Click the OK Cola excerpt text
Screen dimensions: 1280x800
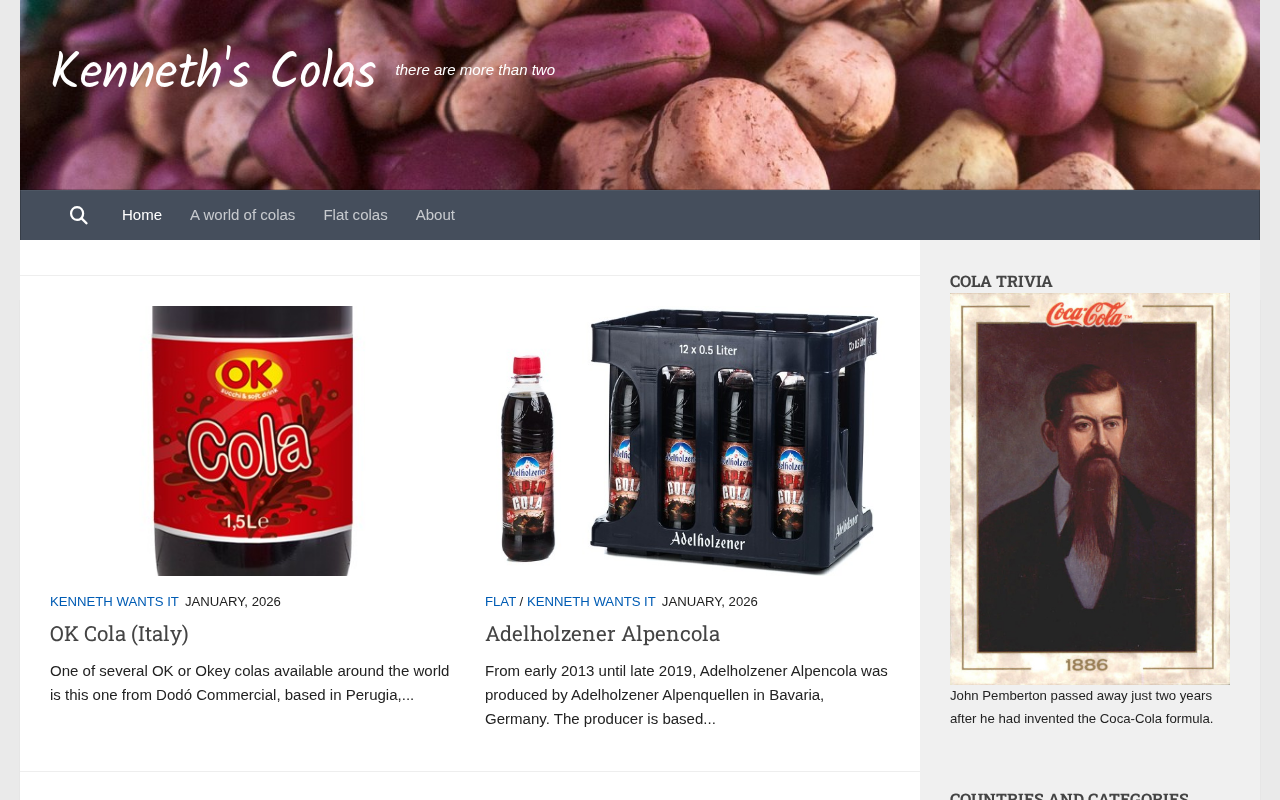pyautogui.click(x=250, y=683)
